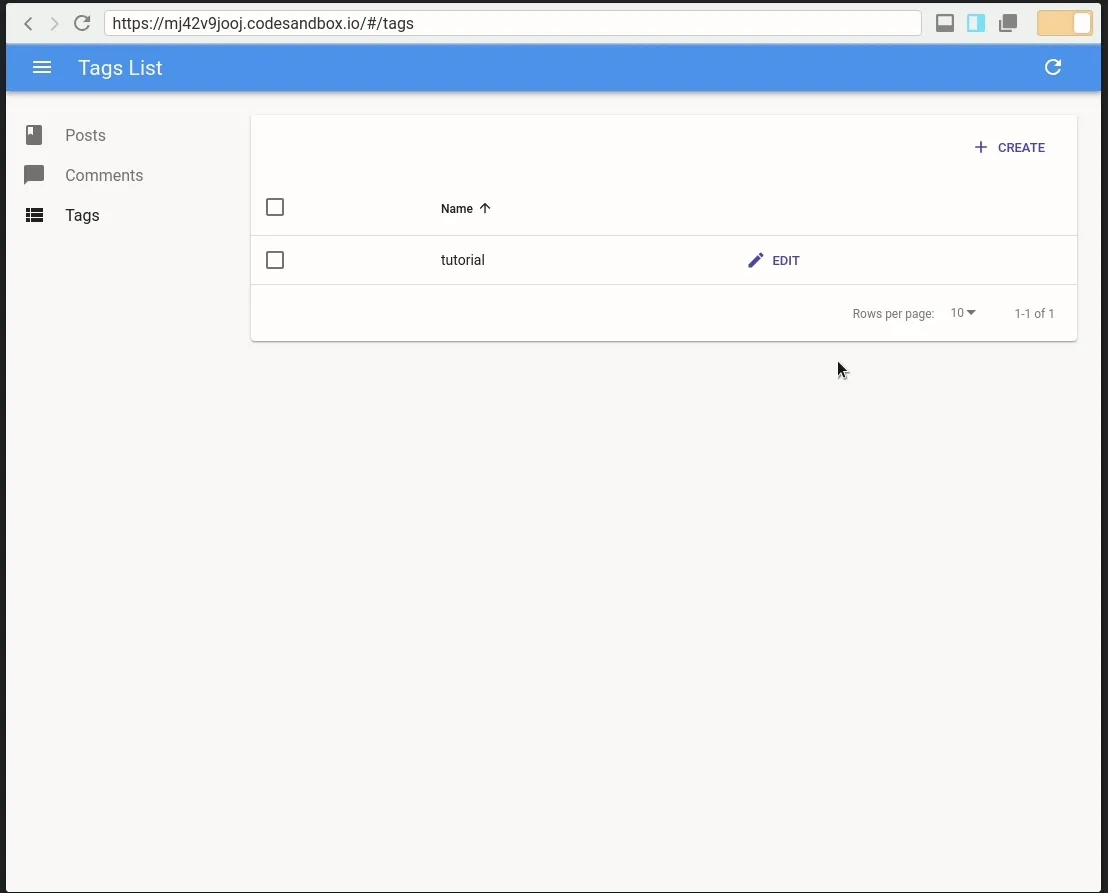Reload the page with the browser reload icon
This screenshot has height=893, width=1108.
pos(82,23)
